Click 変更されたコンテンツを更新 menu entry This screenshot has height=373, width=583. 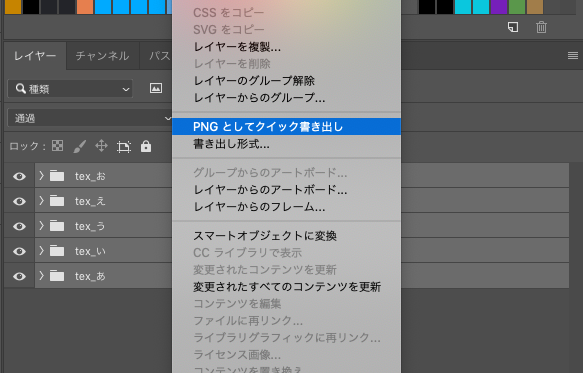point(286,270)
